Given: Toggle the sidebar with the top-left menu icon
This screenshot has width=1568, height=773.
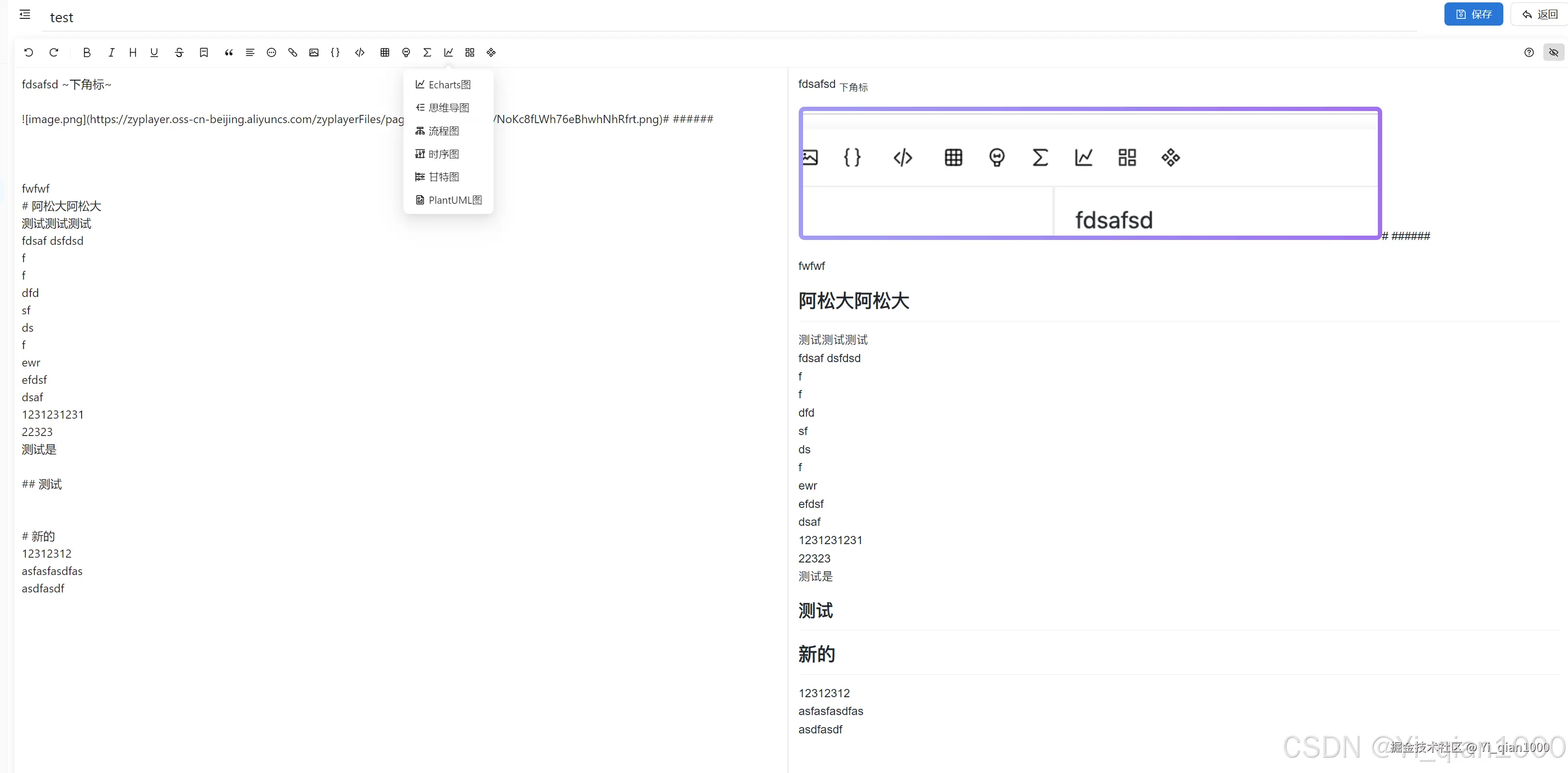Looking at the screenshot, I should point(25,14).
